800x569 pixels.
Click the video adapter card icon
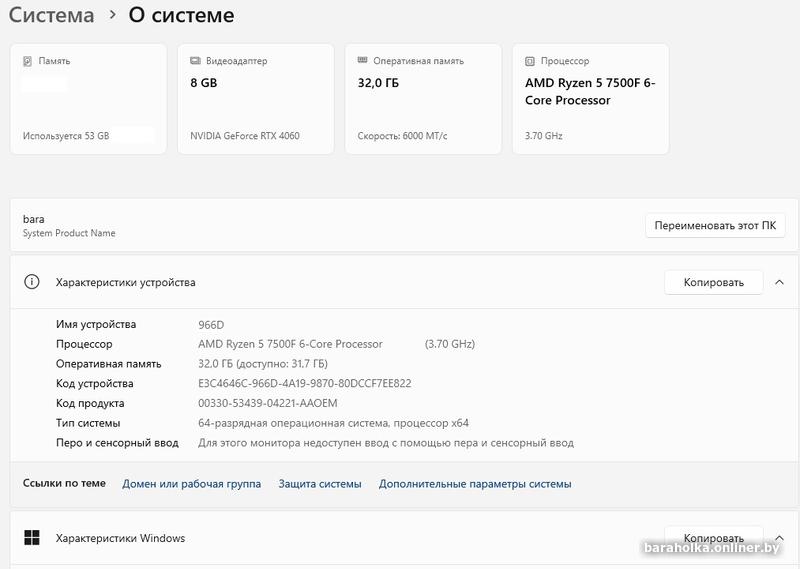pyautogui.click(x=195, y=61)
